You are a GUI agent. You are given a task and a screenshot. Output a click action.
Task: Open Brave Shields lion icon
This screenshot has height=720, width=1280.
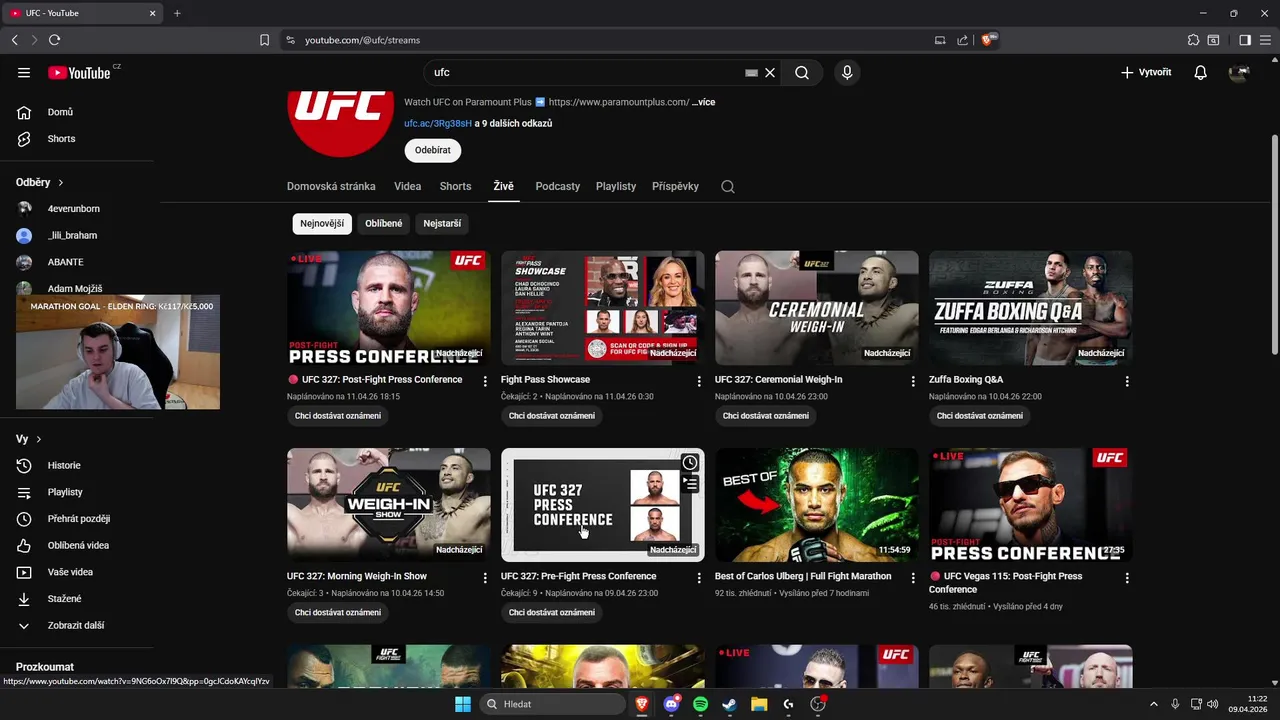click(988, 40)
